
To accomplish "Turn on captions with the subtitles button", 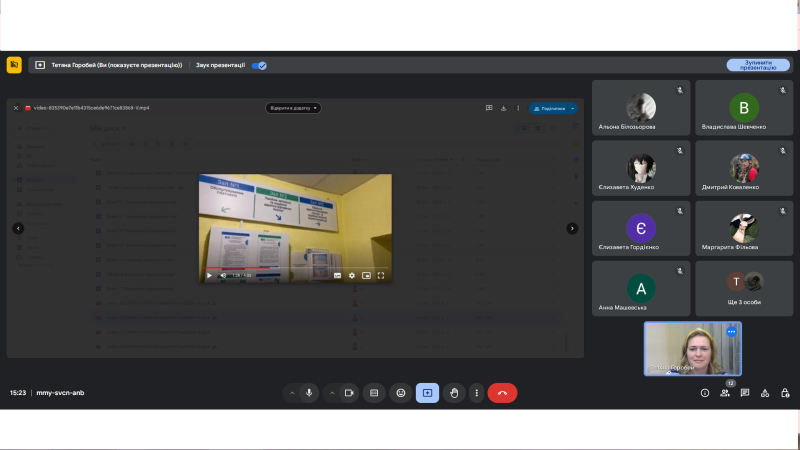I will tap(374, 393).
